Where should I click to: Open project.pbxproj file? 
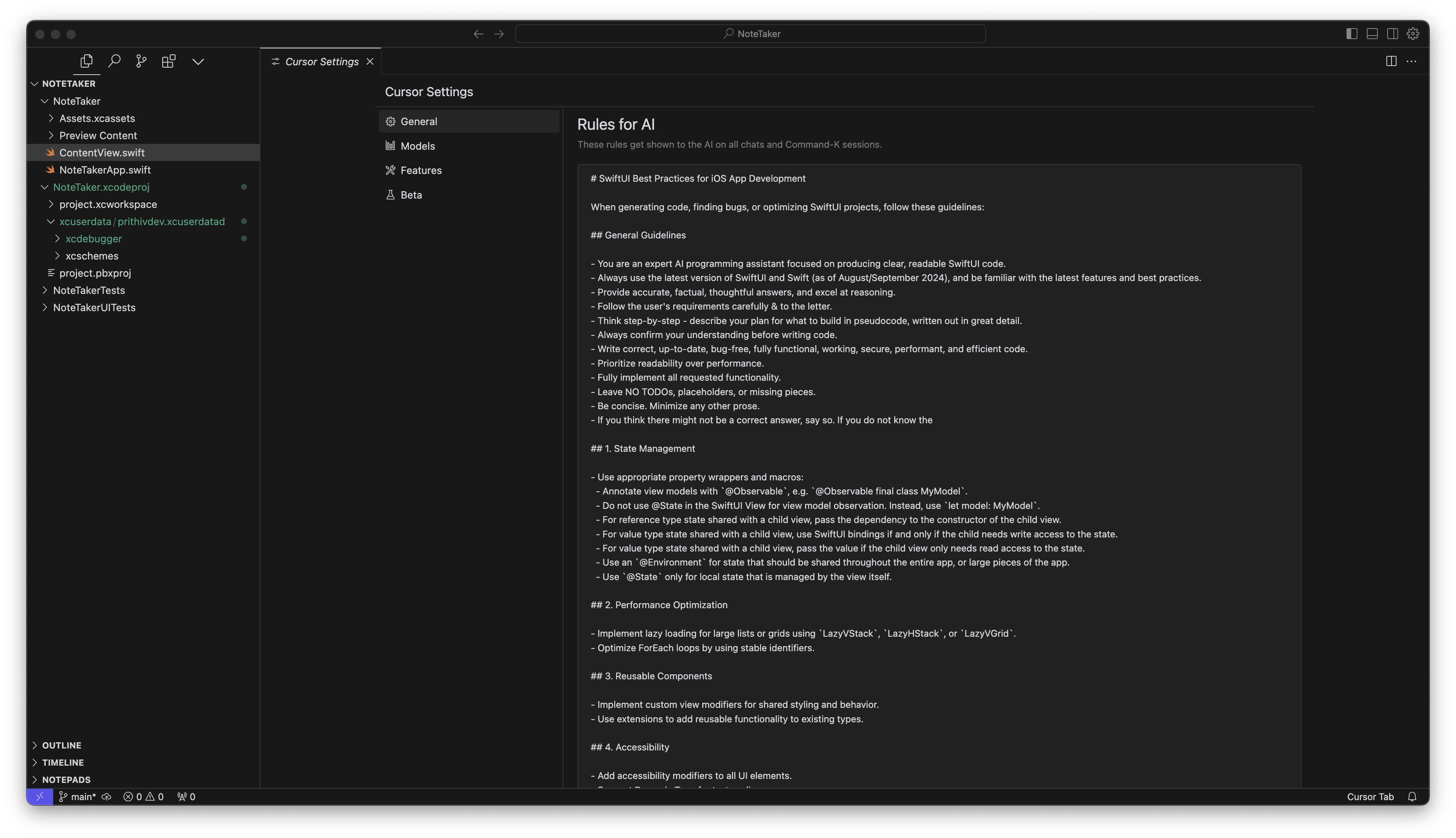click(143, 273)
